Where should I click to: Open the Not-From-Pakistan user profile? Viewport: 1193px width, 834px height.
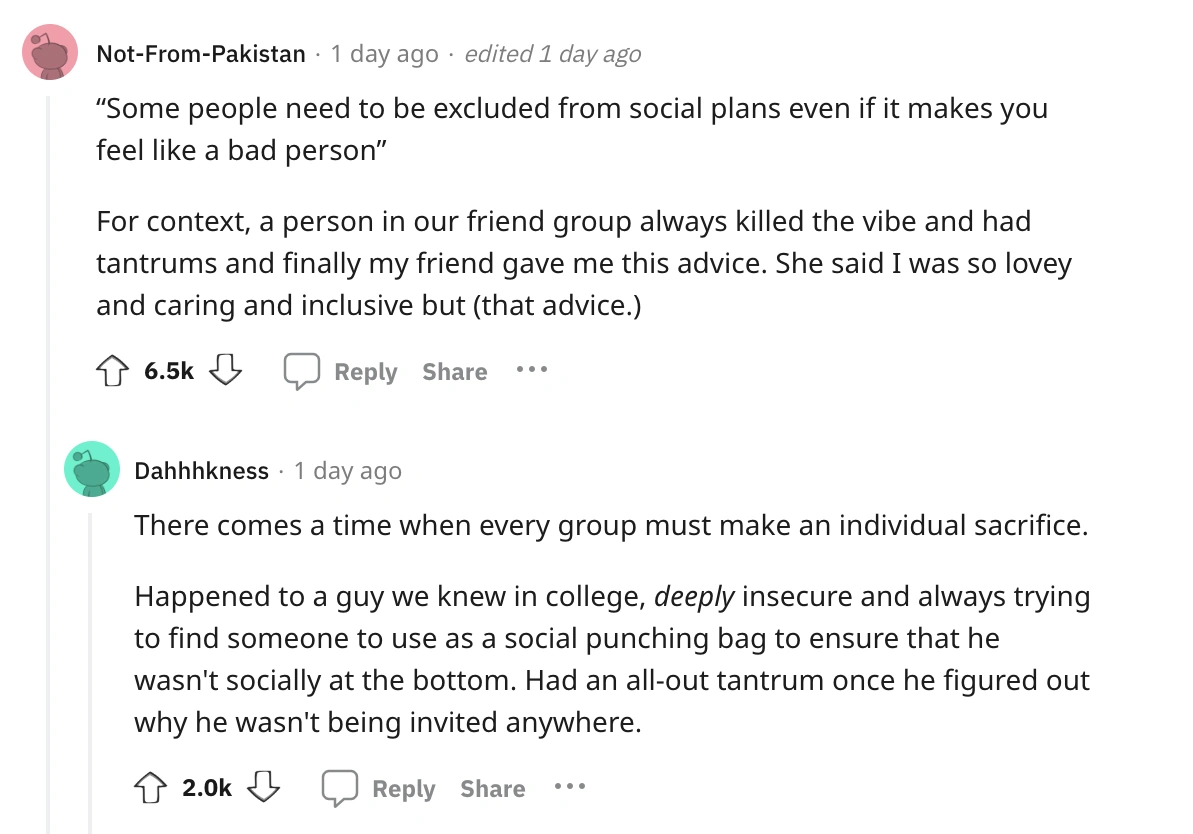click(x=200, y=54)
